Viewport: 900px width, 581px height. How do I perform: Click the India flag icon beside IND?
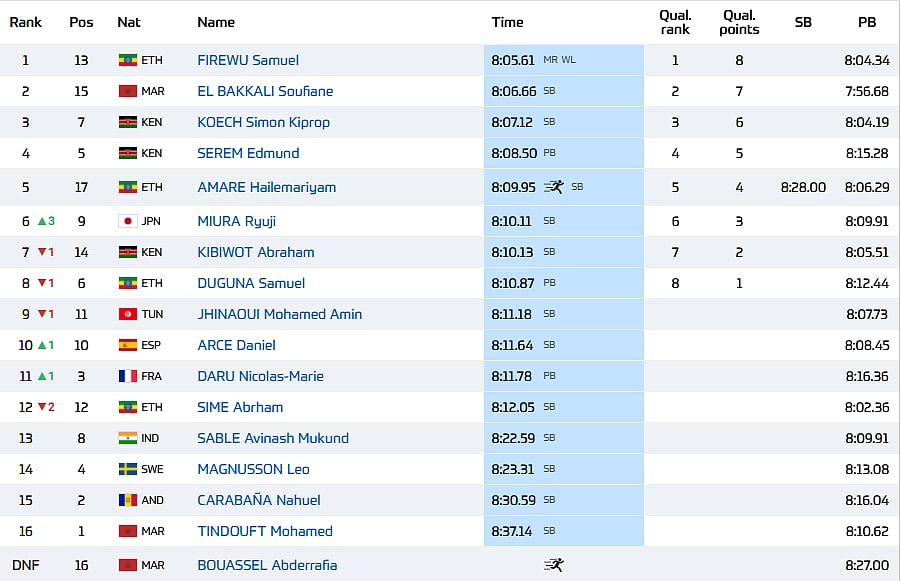[127, 438]
